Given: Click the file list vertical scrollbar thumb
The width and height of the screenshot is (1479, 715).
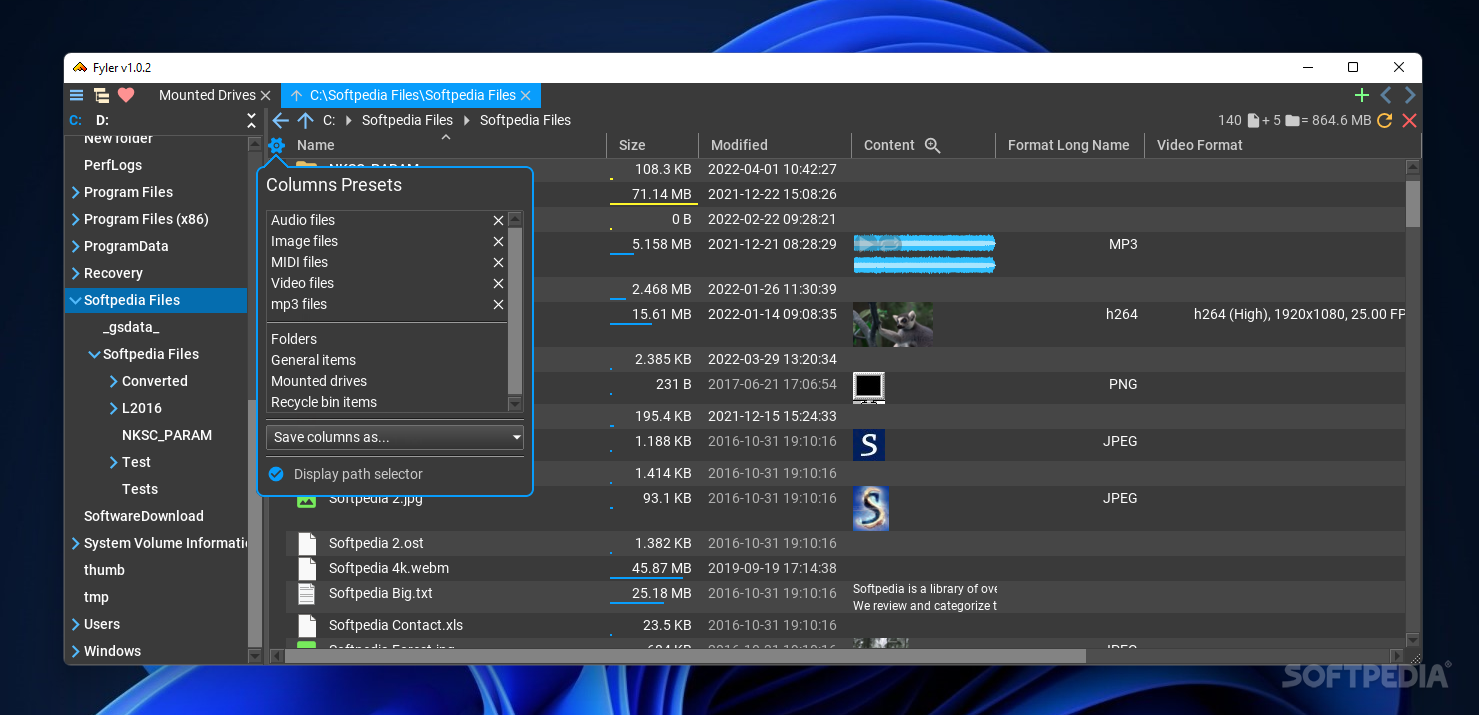Looking at the screenshot, I should click(x=1412, y=203).
